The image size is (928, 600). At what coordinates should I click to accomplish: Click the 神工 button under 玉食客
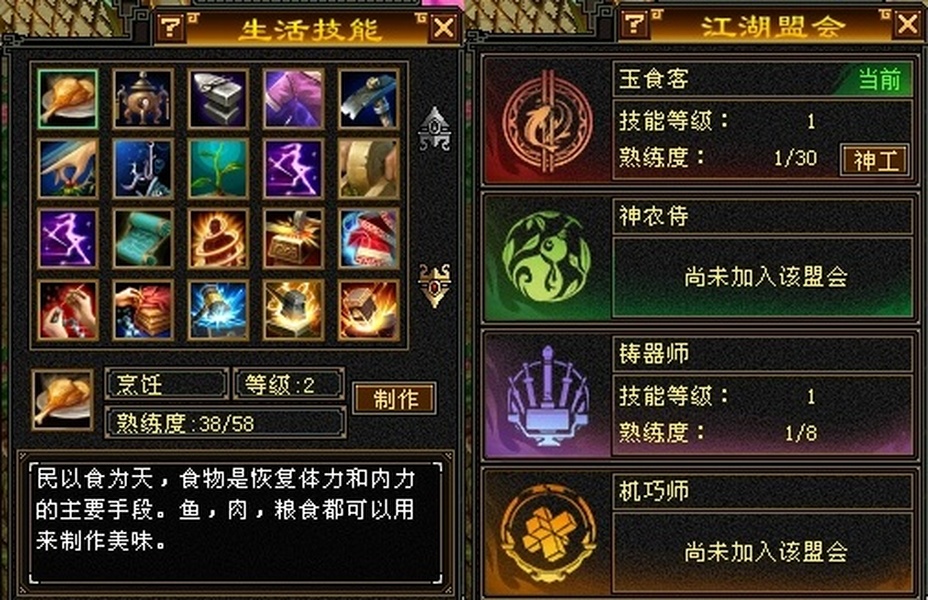coord(875,160)
